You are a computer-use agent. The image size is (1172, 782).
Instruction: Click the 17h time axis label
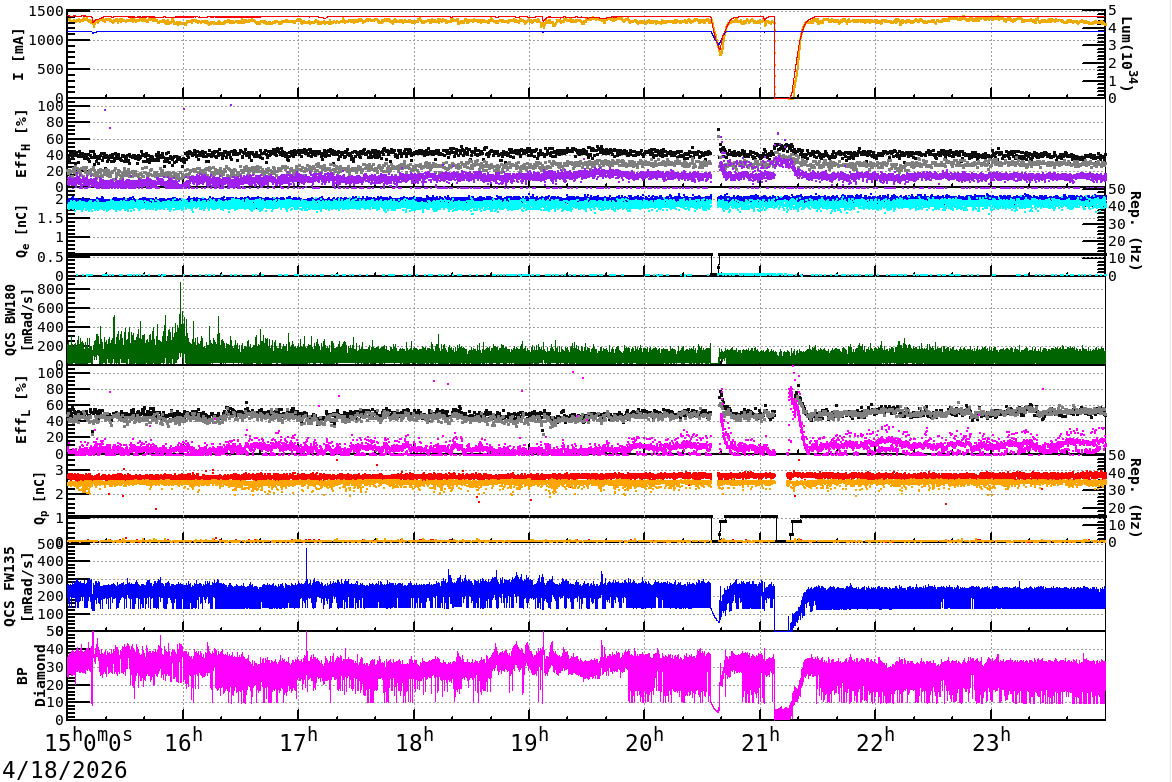[299, 740]
